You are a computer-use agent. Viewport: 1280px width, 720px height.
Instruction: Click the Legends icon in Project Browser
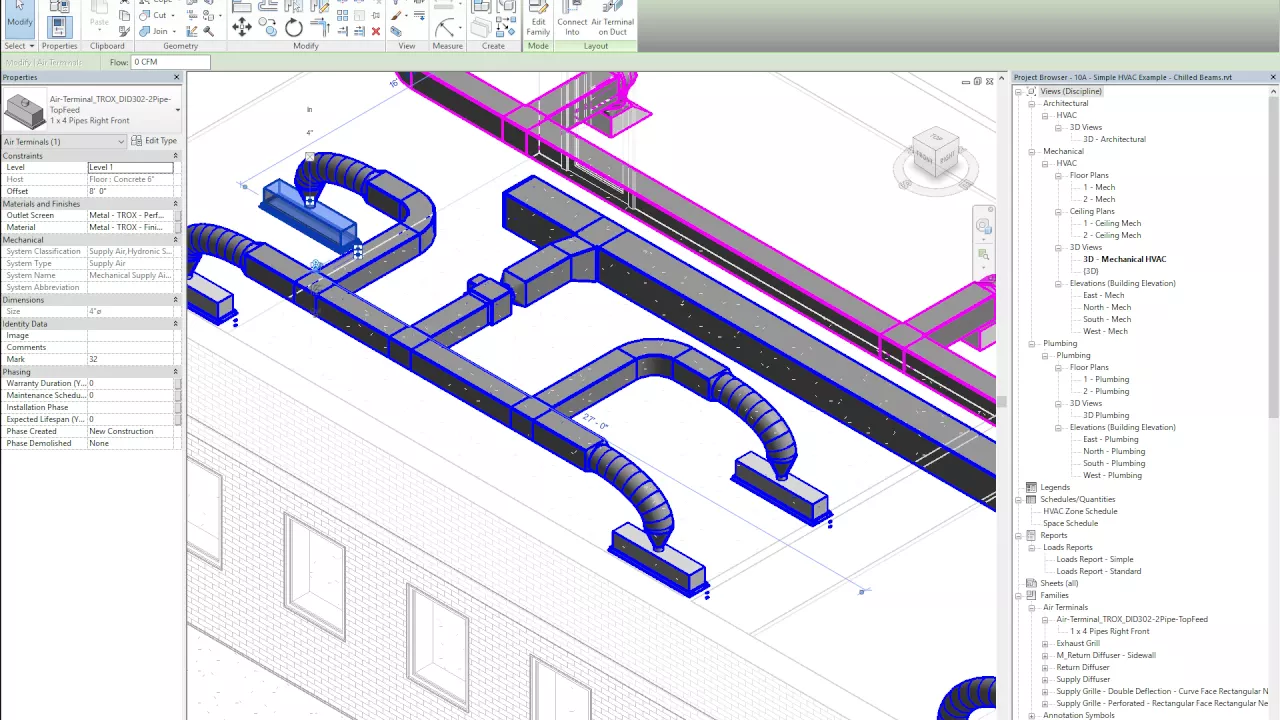click(x=1031, y=487)
